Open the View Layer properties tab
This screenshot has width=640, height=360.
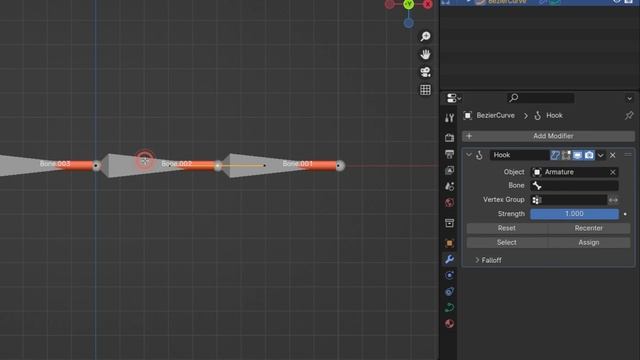[449, 170]
